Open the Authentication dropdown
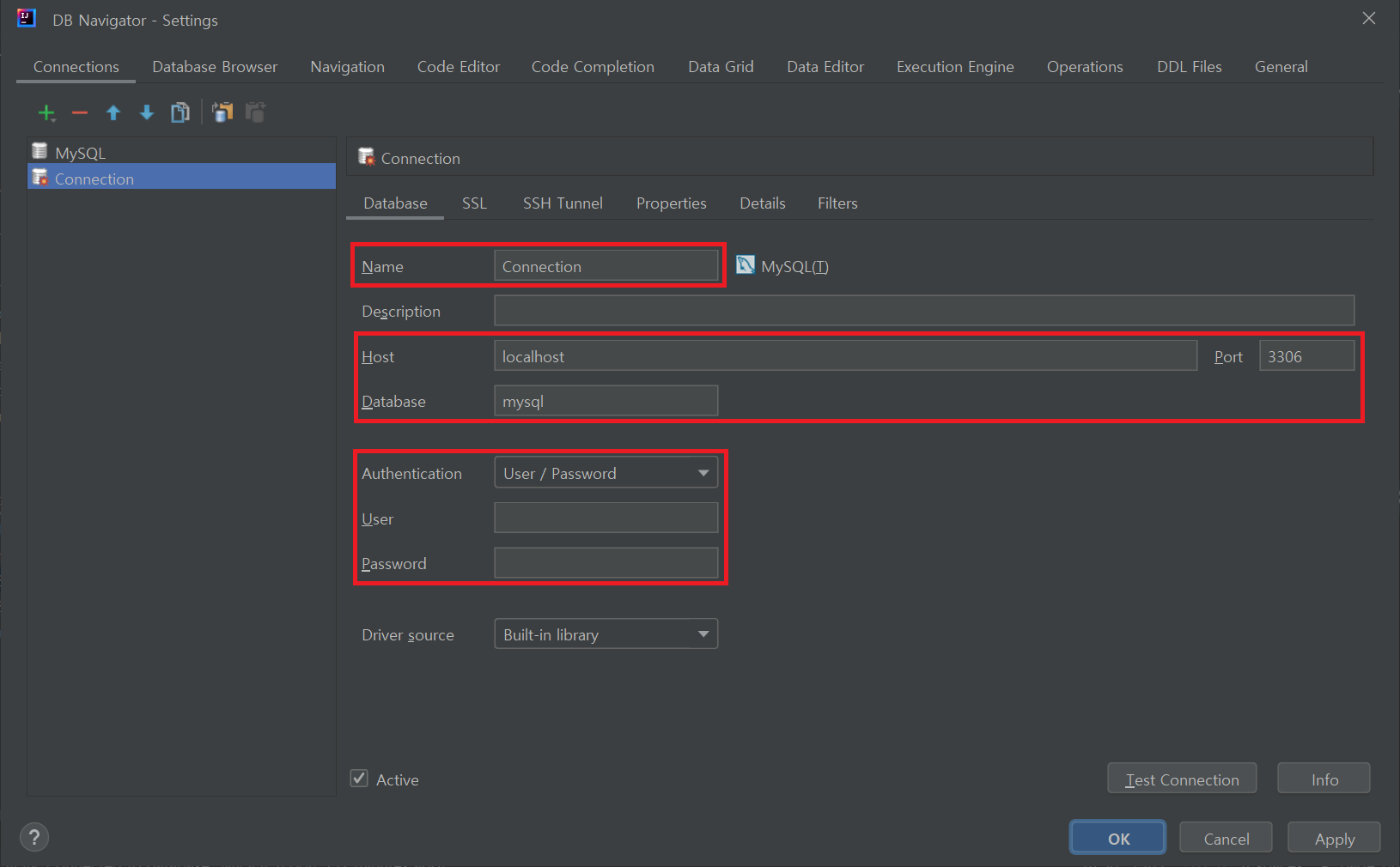Screen dimensions: 1400x867 [606, 473]
